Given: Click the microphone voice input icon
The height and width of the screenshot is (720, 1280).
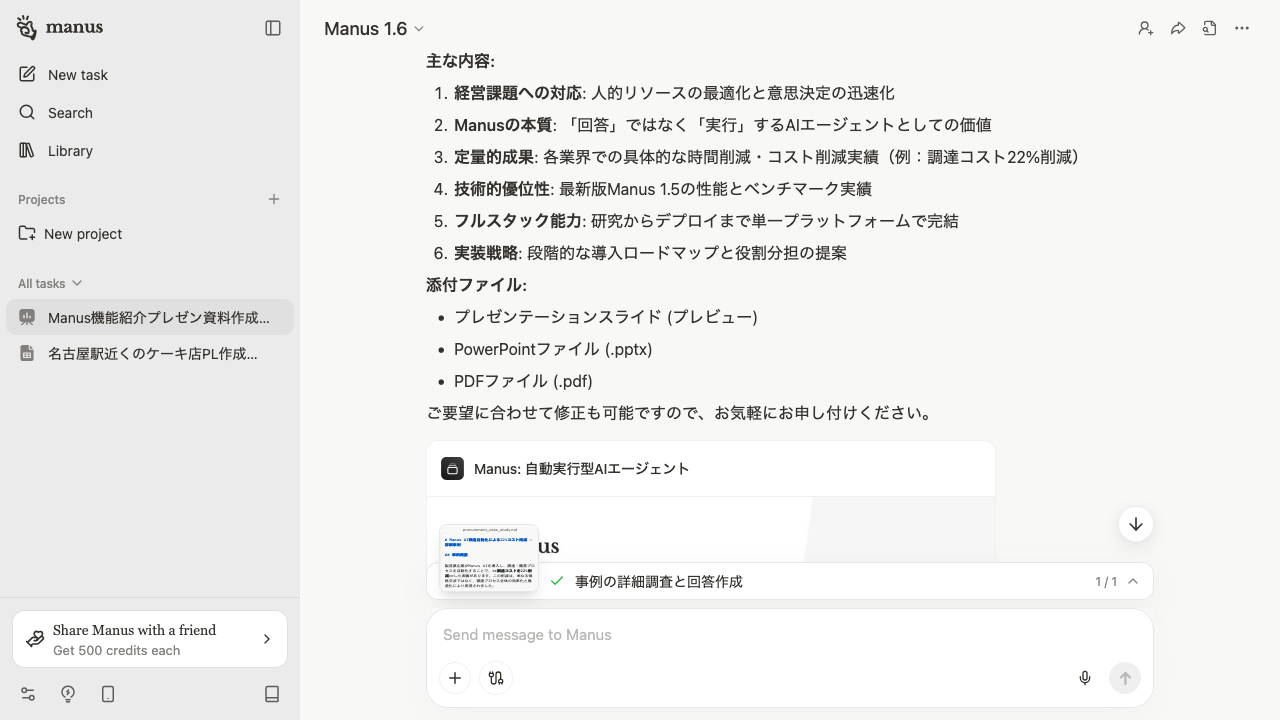Looking at the screenshot, I should click(x=1085, y=678).
